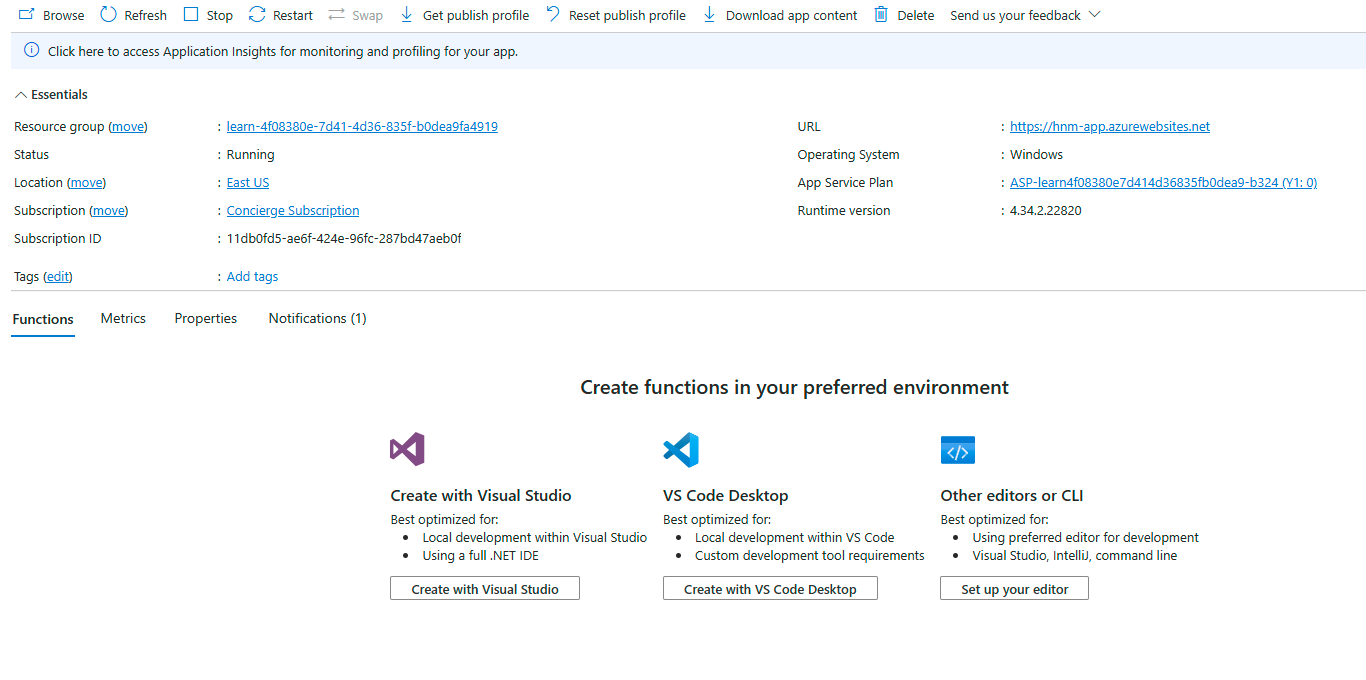Click Create with Visual Studio button
1366x680 pixels.
tap(485, 589)
